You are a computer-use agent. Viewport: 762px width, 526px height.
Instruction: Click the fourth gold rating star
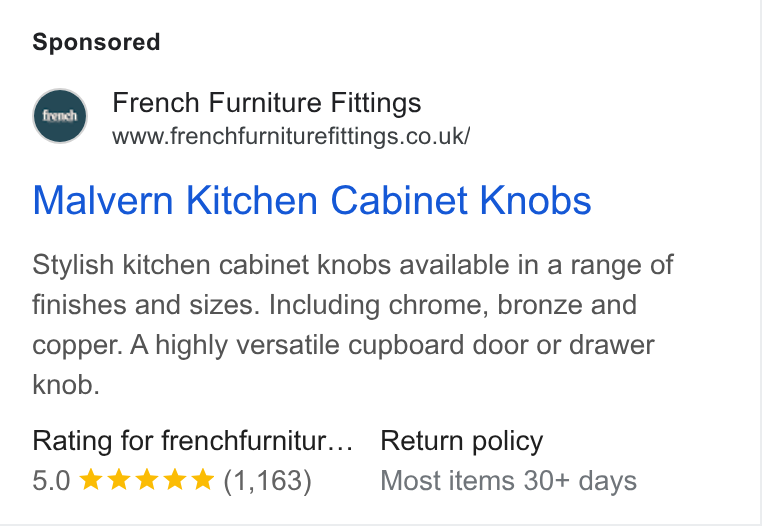pos(174,480)
